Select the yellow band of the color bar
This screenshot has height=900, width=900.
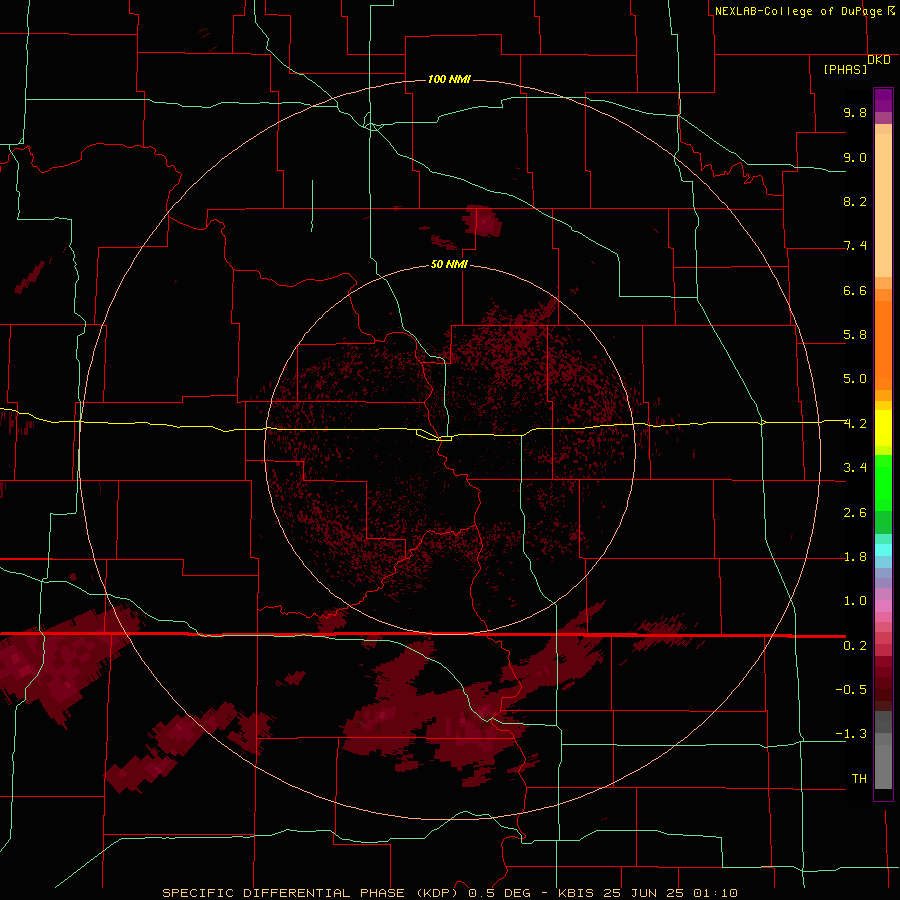tap(883, 428)
